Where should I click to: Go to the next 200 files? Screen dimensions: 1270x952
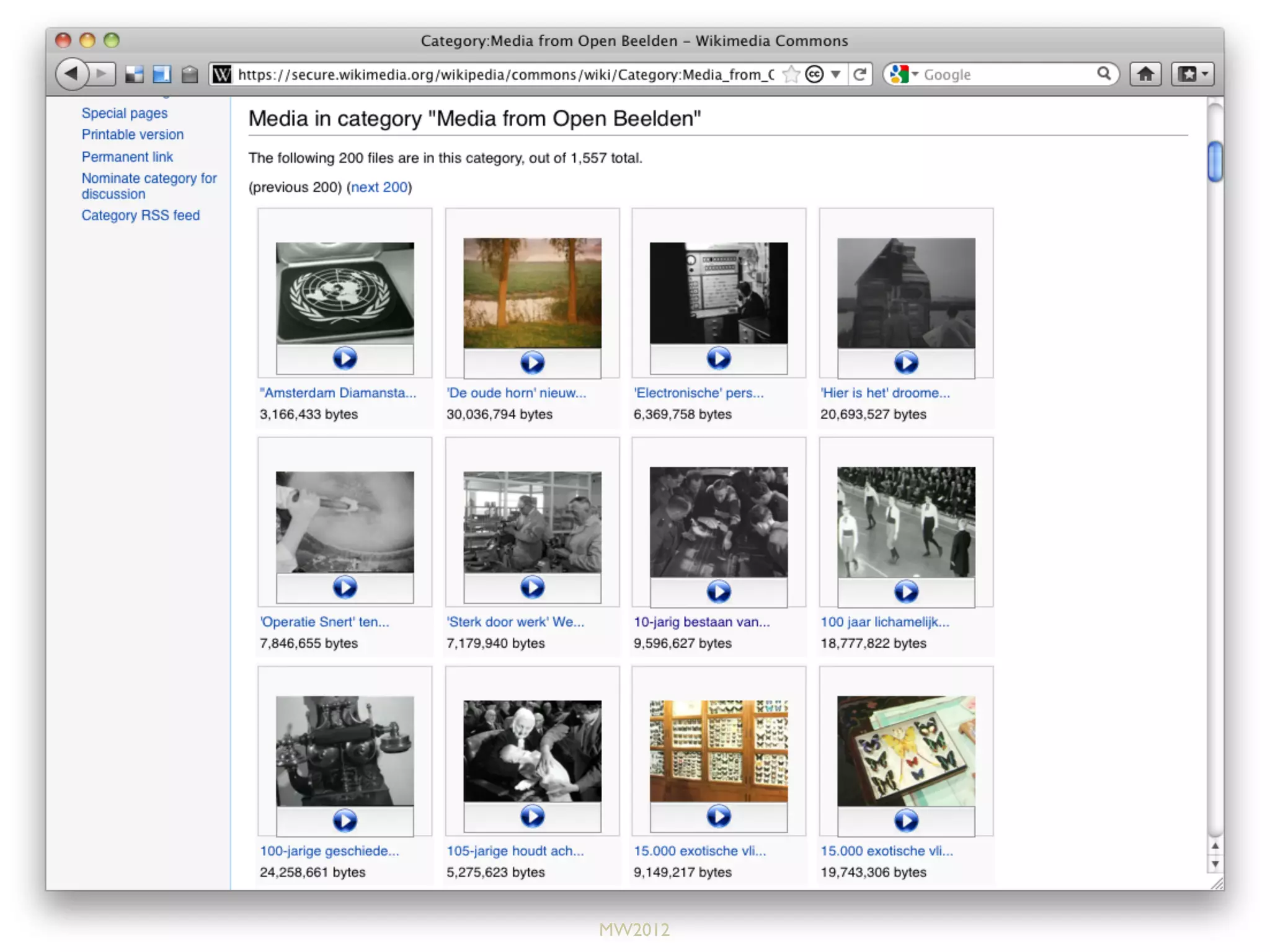pos(379,187)
